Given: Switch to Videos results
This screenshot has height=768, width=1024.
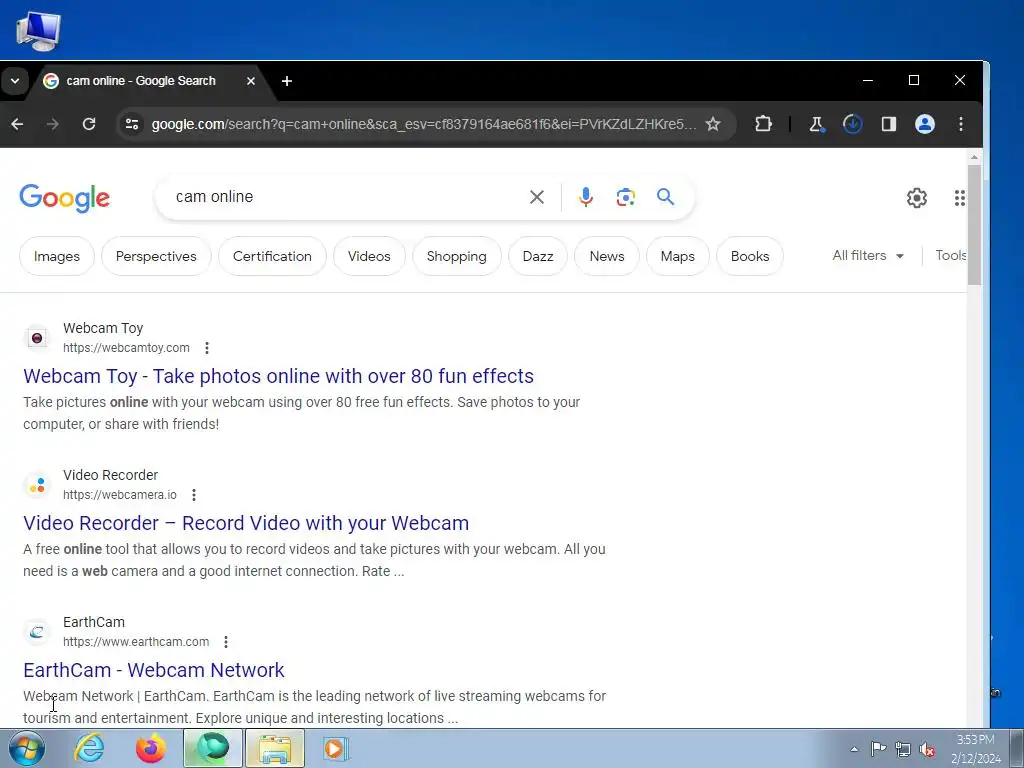Looking at the screenshot, I should [x=369, y=256].
